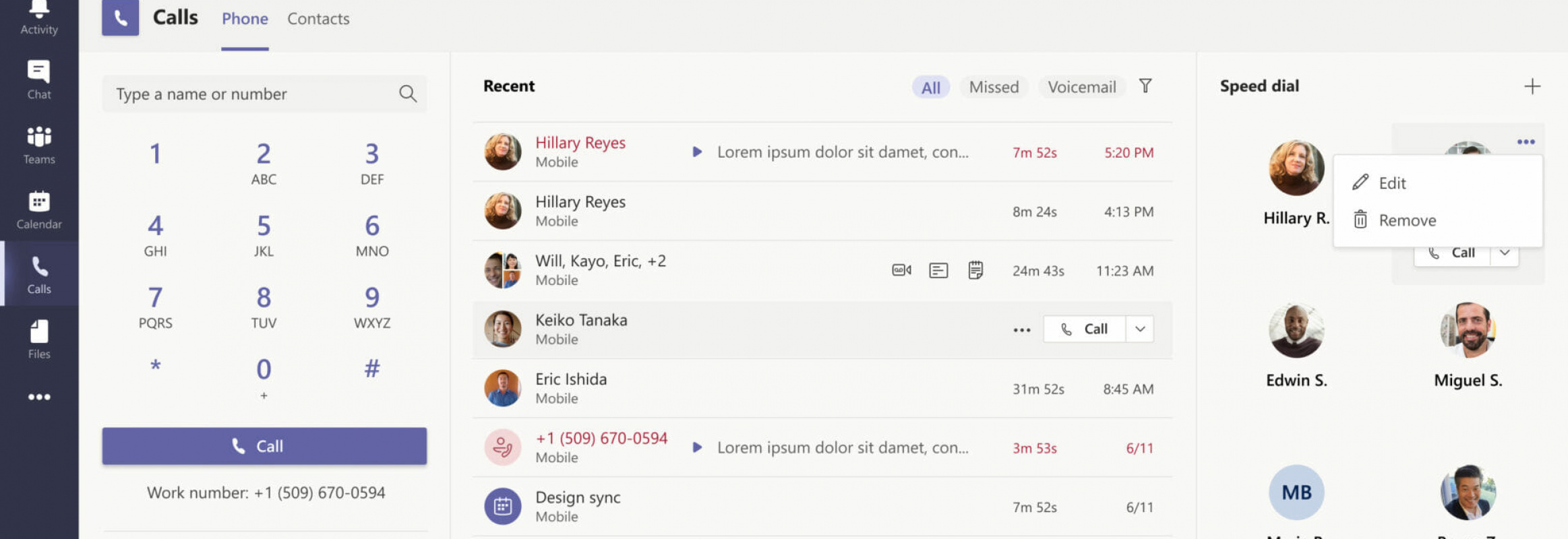Screen dimensions: 1568x539
Task: Go to Teams in the sidebar
Action: (x=38, y=144)
